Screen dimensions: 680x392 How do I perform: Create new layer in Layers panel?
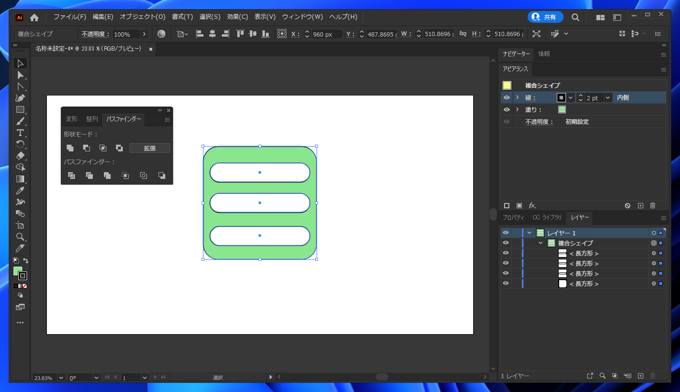pyautogui.click(x=641, y=376)
